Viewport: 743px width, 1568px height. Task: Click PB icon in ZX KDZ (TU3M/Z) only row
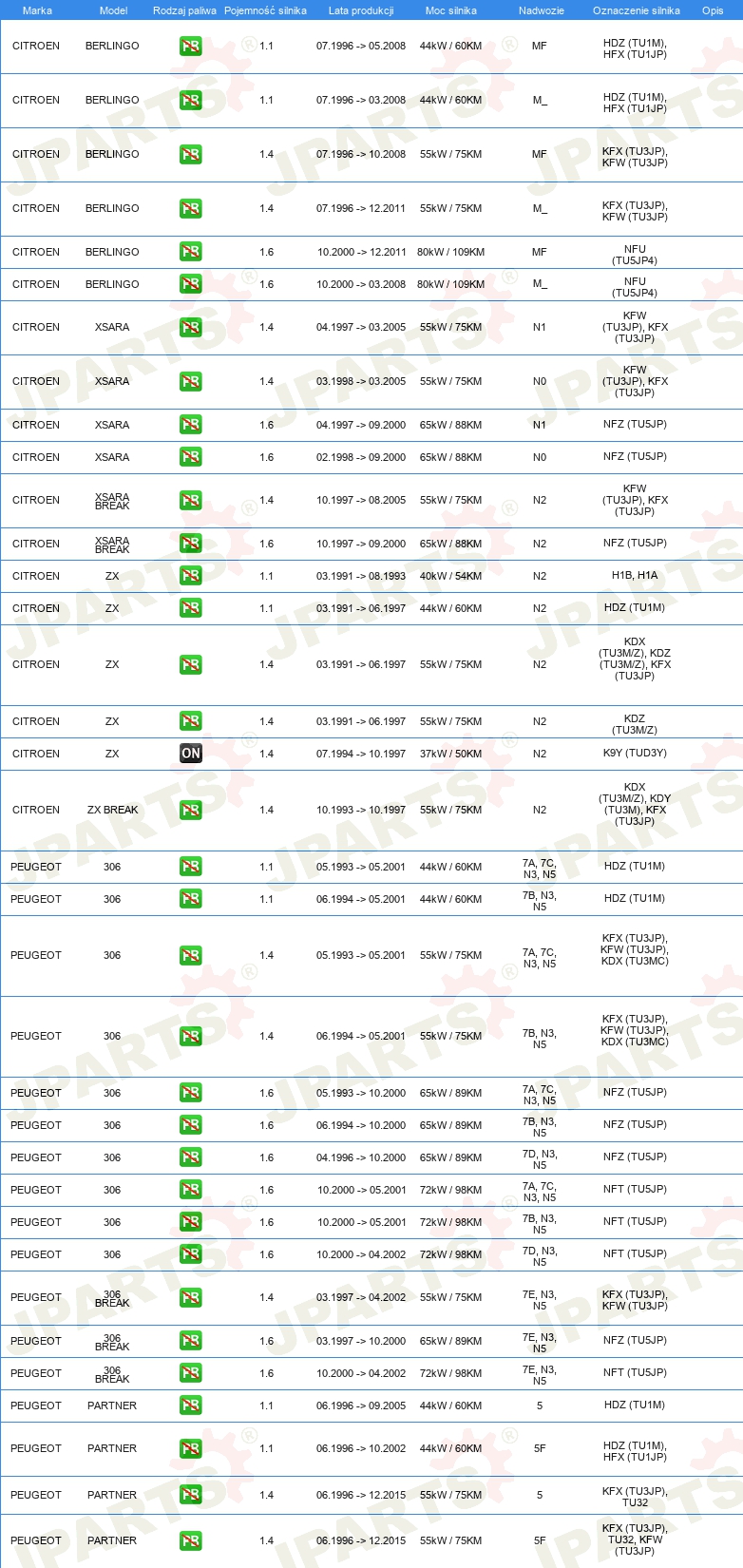click(x=191, y=721)
